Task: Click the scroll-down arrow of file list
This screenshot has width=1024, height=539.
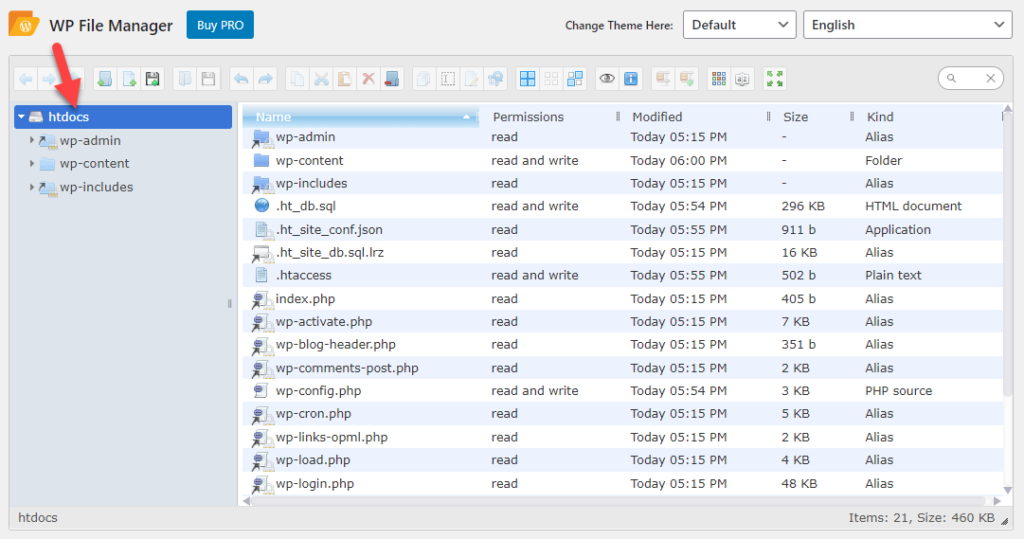Action: (x=1008, y=490)
